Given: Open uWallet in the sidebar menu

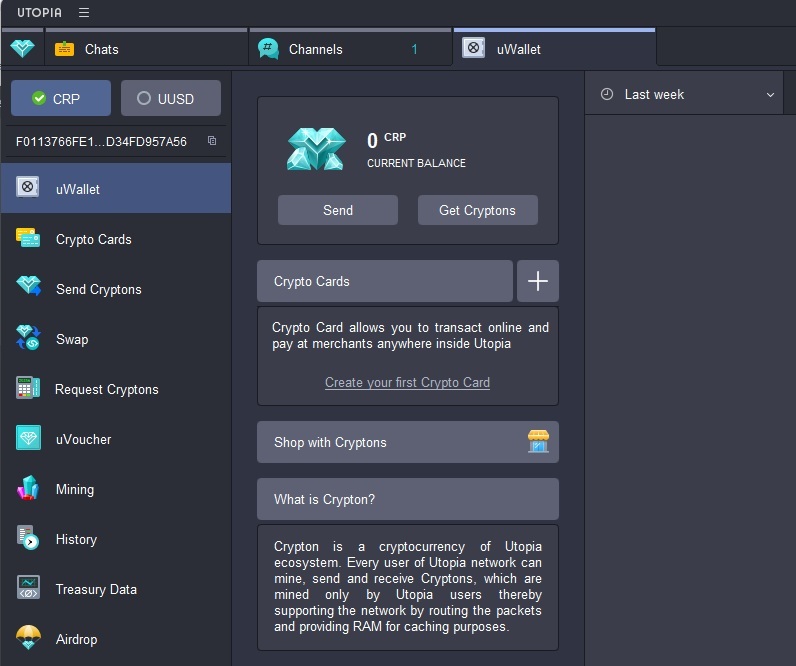Looking at the screenshot, I should click(x=116, y=188).
